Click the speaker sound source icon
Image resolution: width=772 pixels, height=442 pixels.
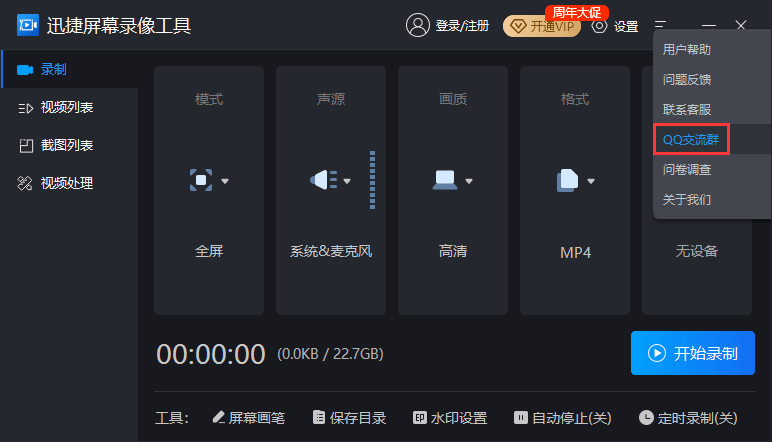click(x=324, y=180)
